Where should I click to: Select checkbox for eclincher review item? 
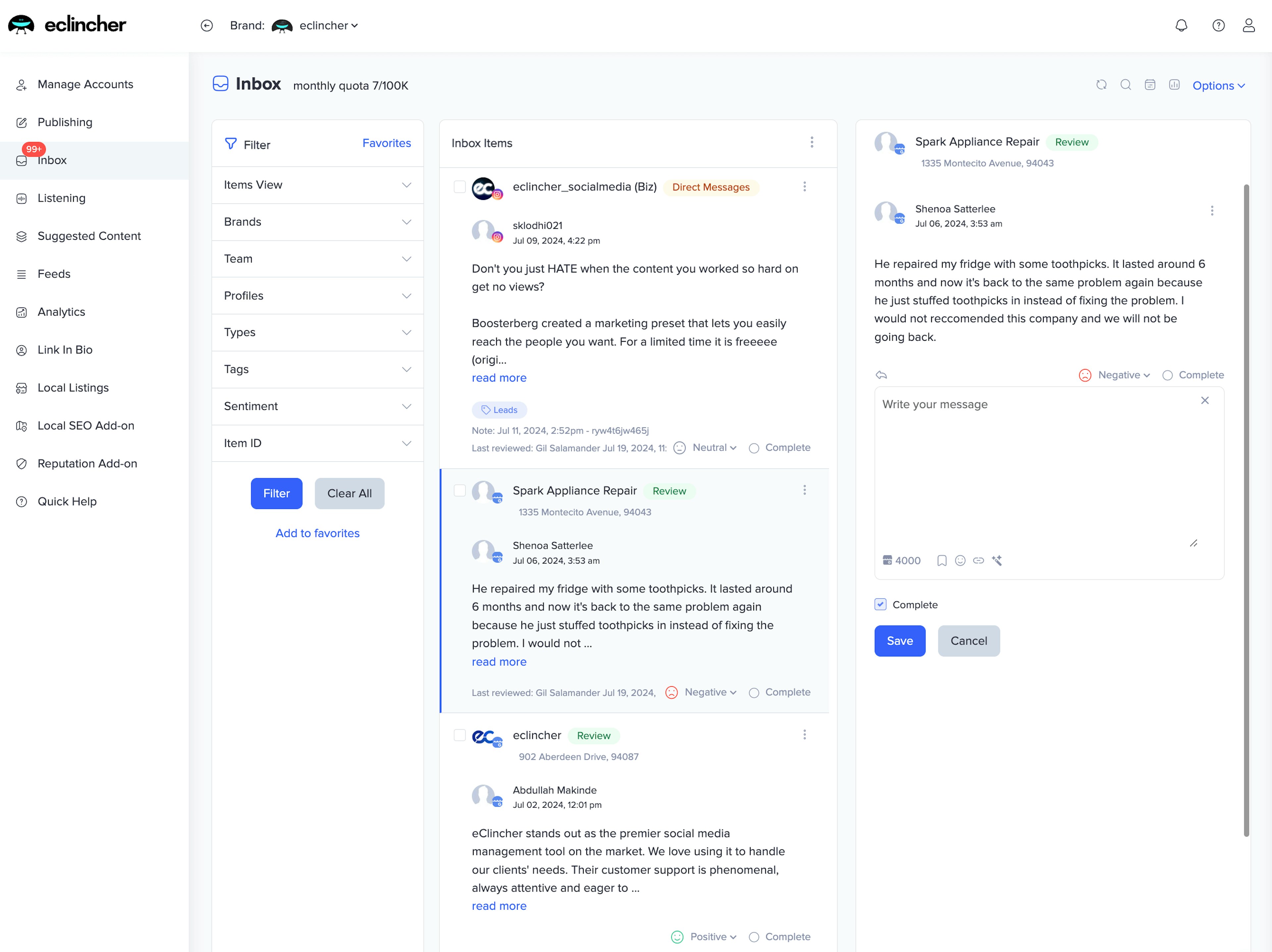[x=459, y=735]
